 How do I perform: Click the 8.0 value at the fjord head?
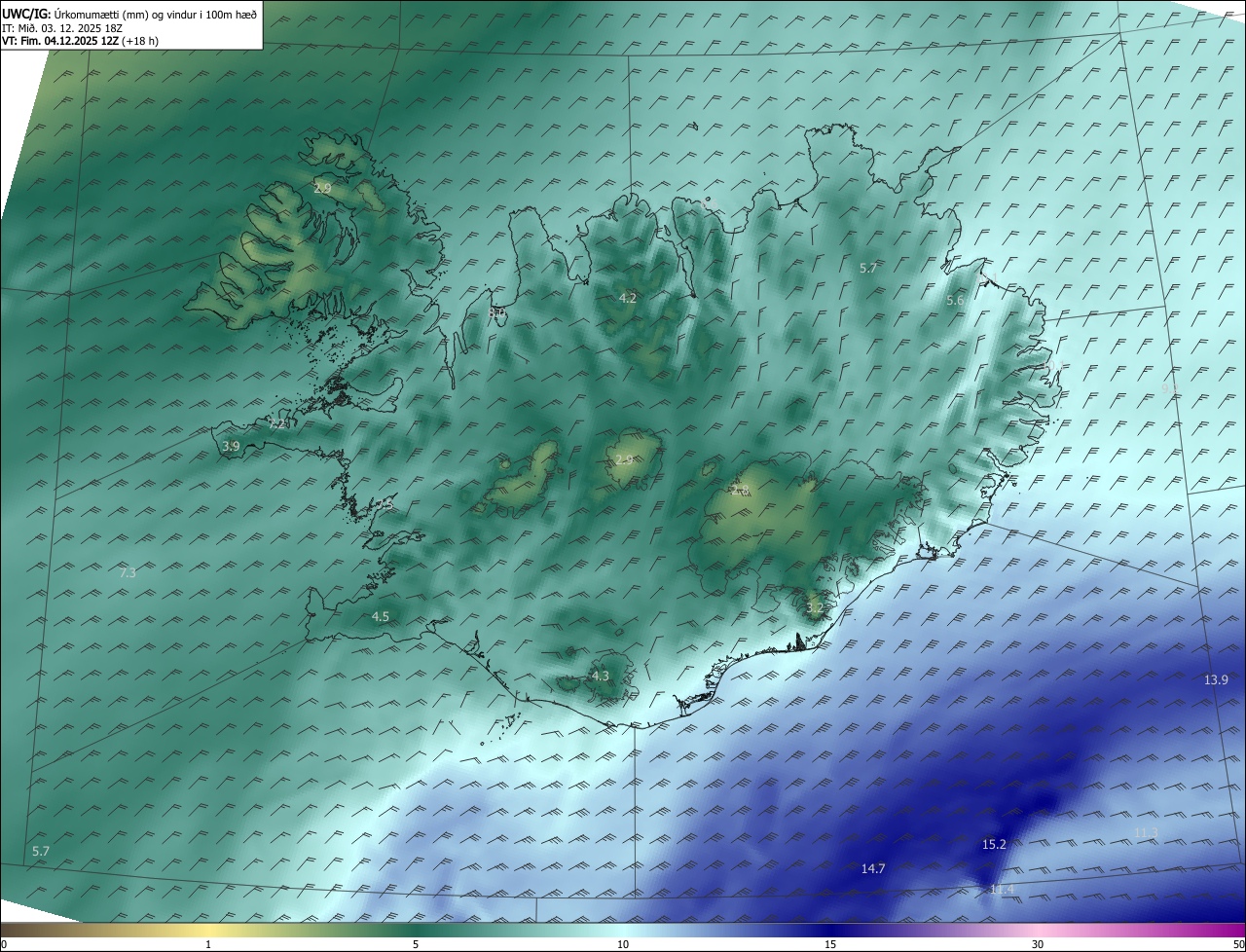point(496,312)
